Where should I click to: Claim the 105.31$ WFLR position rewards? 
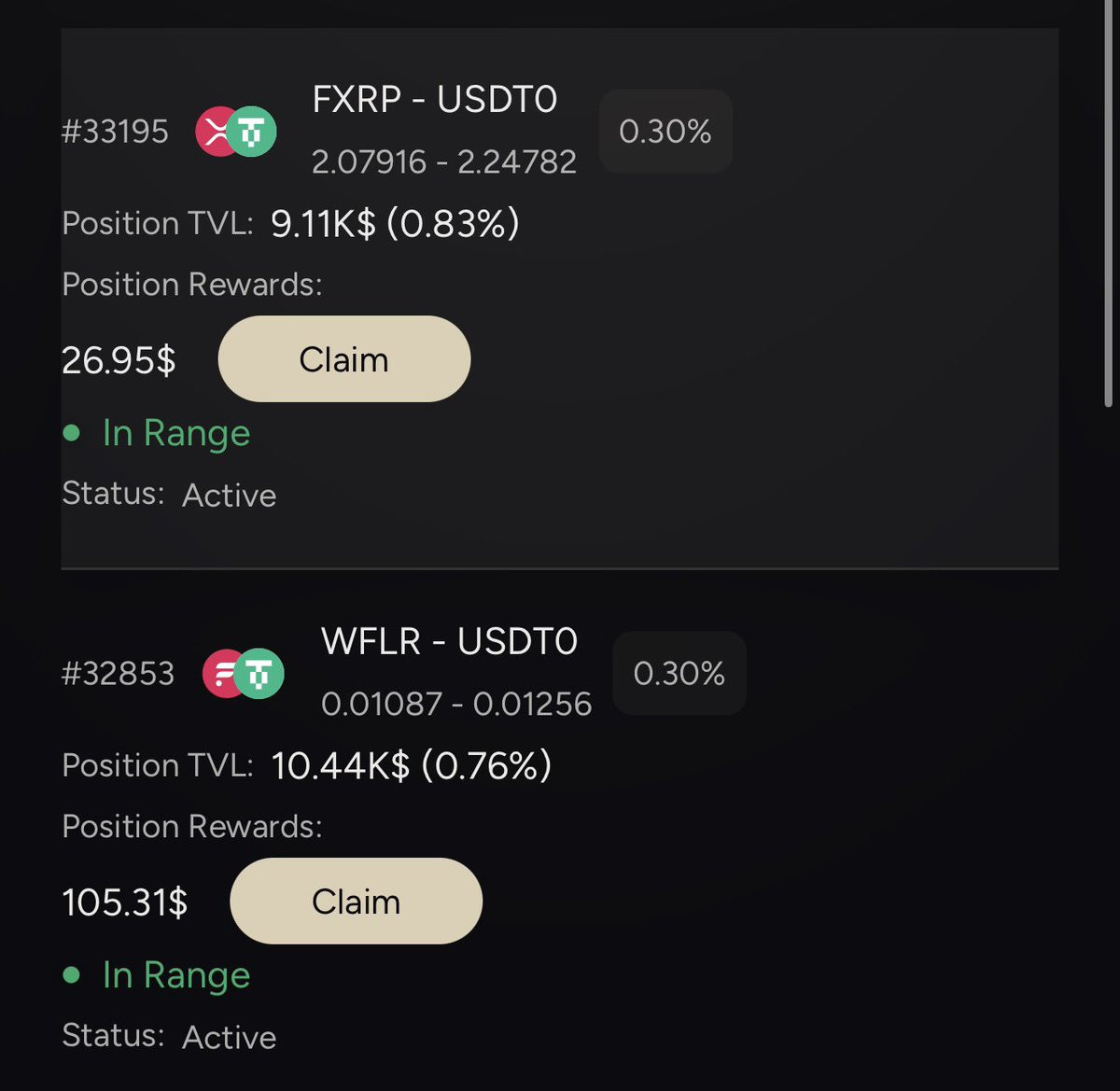[x=356, y=902]
